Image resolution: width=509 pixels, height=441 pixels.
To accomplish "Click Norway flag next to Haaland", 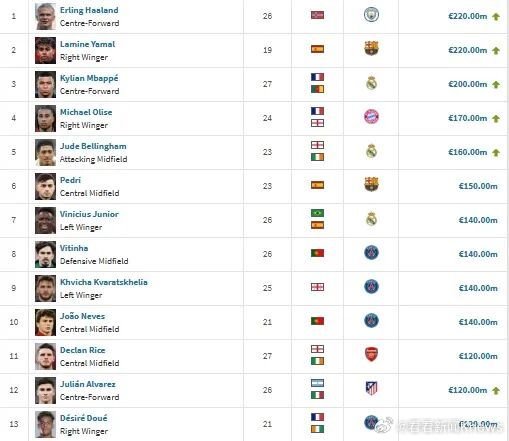I will coord(317,15).
